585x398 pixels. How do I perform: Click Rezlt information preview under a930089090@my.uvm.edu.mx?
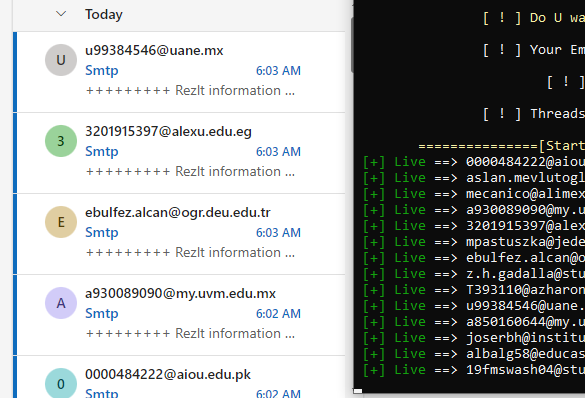(x=190, y=333)
